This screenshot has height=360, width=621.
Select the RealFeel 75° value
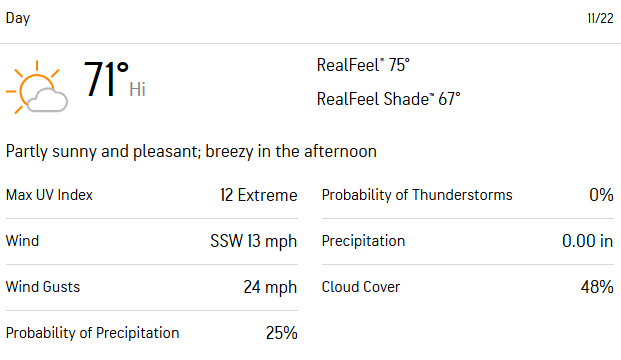point(363,65)
